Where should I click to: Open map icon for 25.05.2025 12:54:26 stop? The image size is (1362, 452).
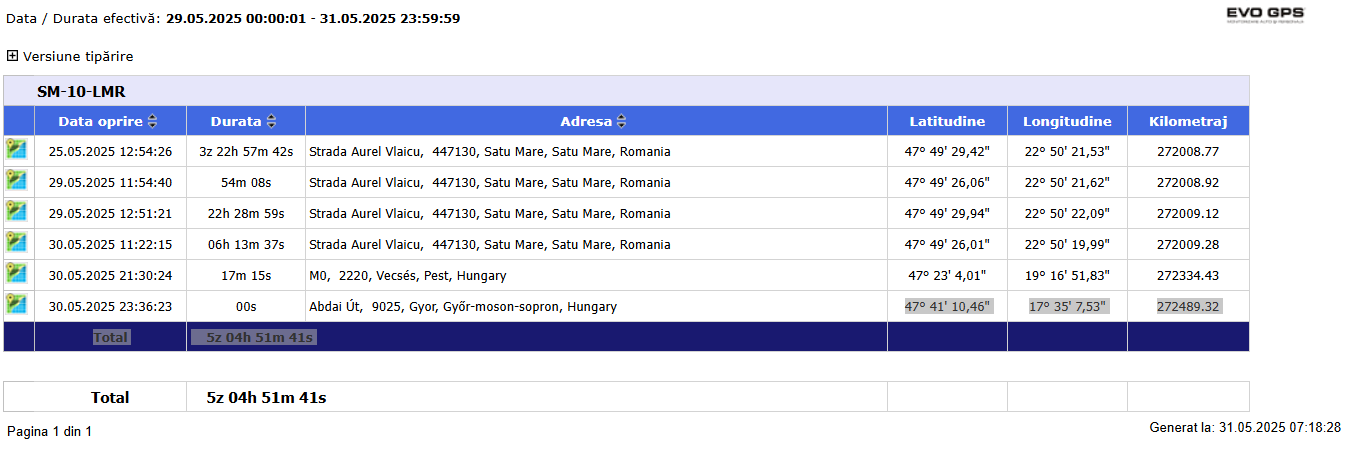click(15, 149)
